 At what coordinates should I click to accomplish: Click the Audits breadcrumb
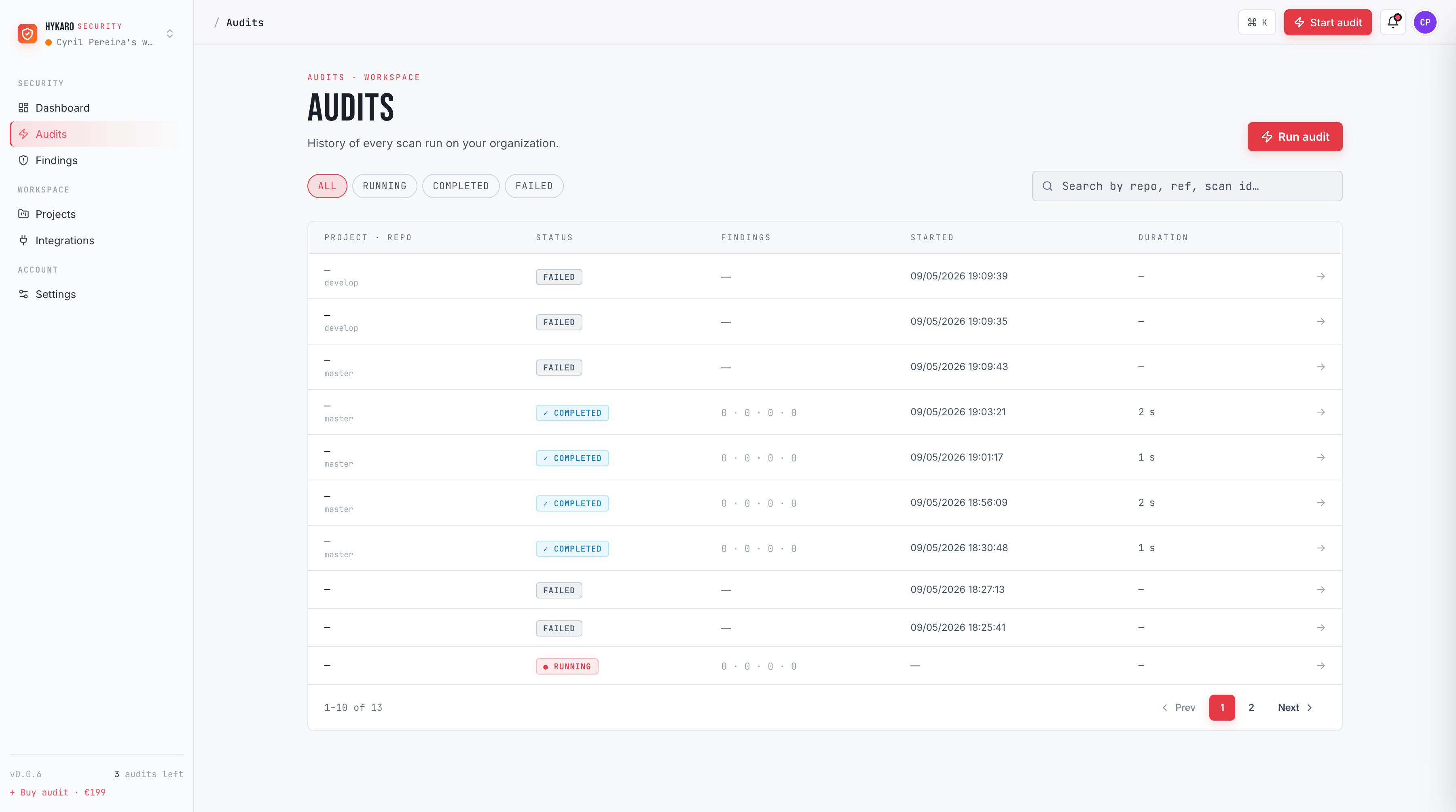tap(245, 23)
